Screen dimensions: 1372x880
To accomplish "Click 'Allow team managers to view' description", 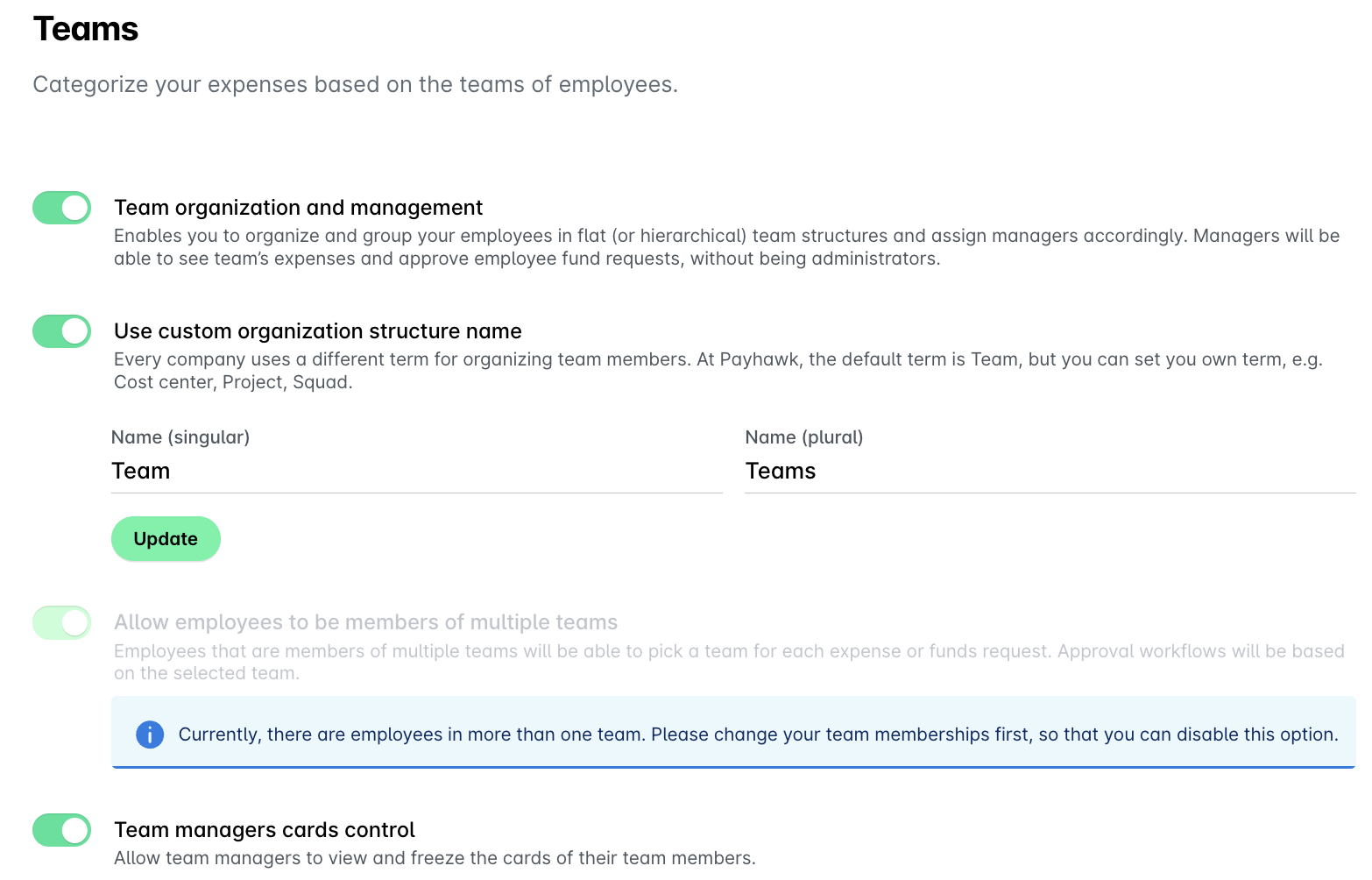I will point(435,858).
